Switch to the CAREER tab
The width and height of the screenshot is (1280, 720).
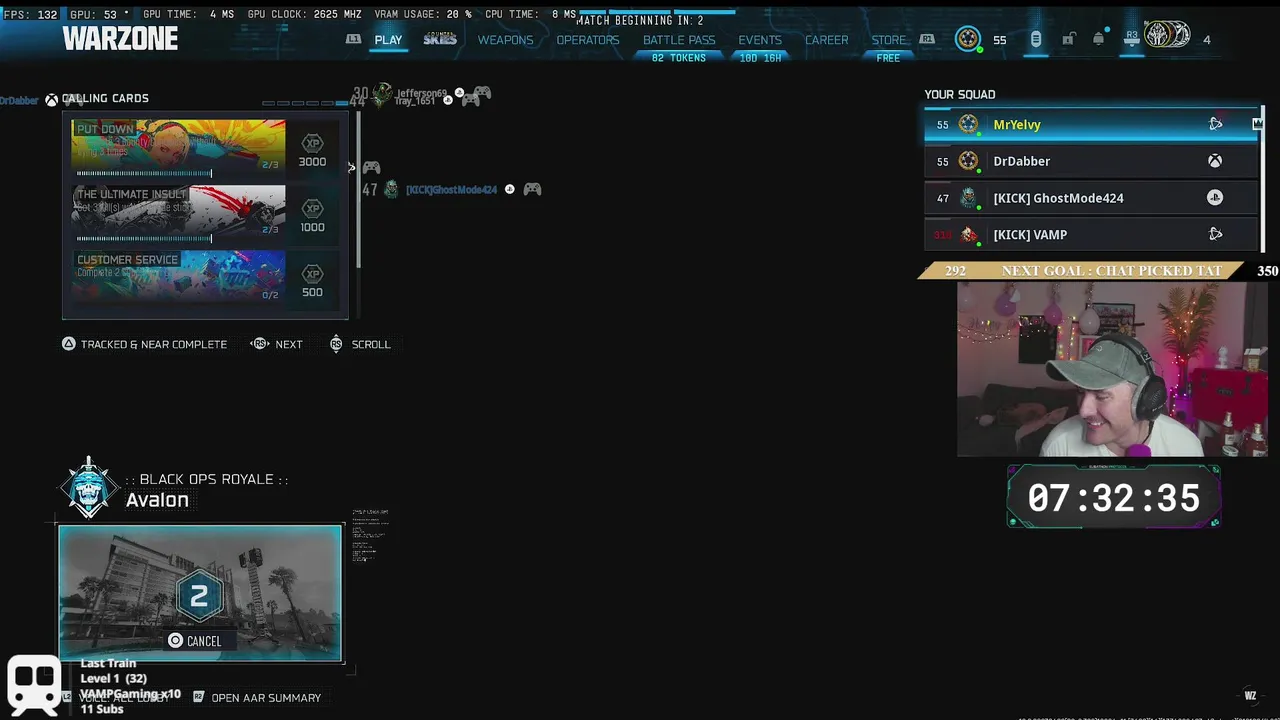coord(827,40)
